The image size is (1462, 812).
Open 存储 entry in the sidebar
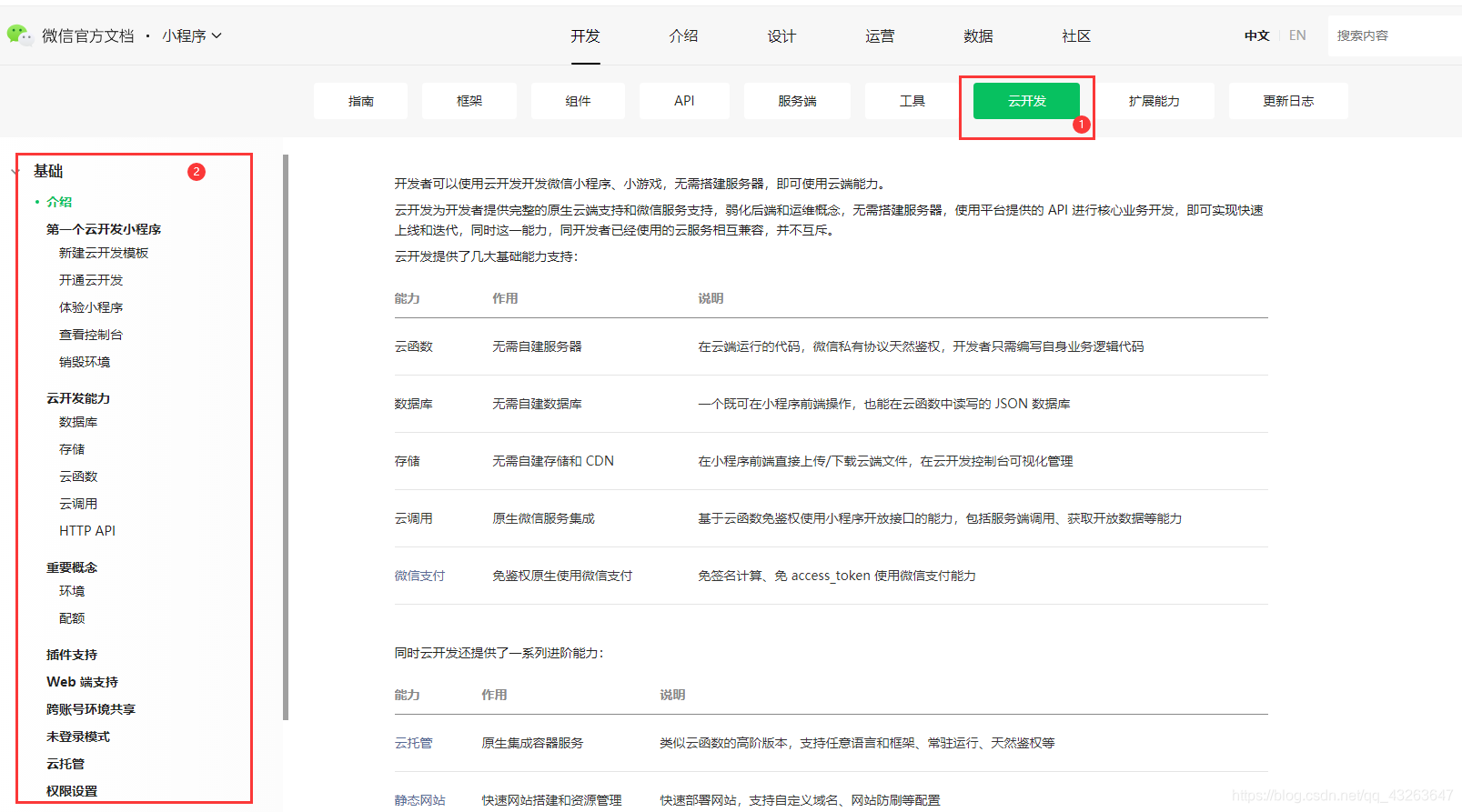72,449
